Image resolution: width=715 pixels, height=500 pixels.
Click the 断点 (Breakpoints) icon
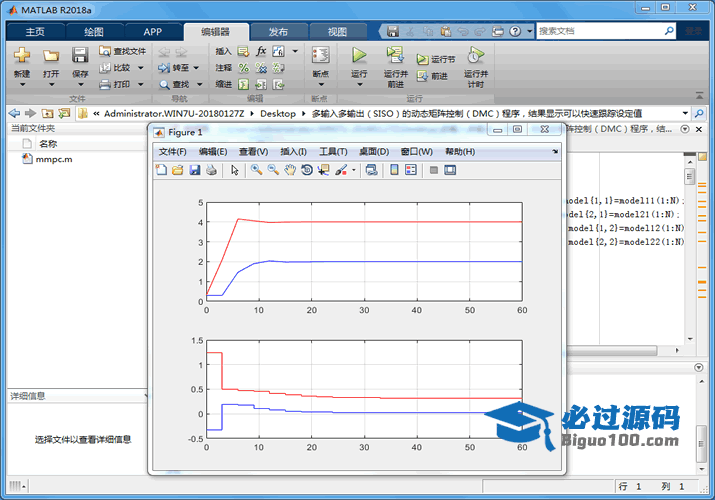(x=321, y=55)
